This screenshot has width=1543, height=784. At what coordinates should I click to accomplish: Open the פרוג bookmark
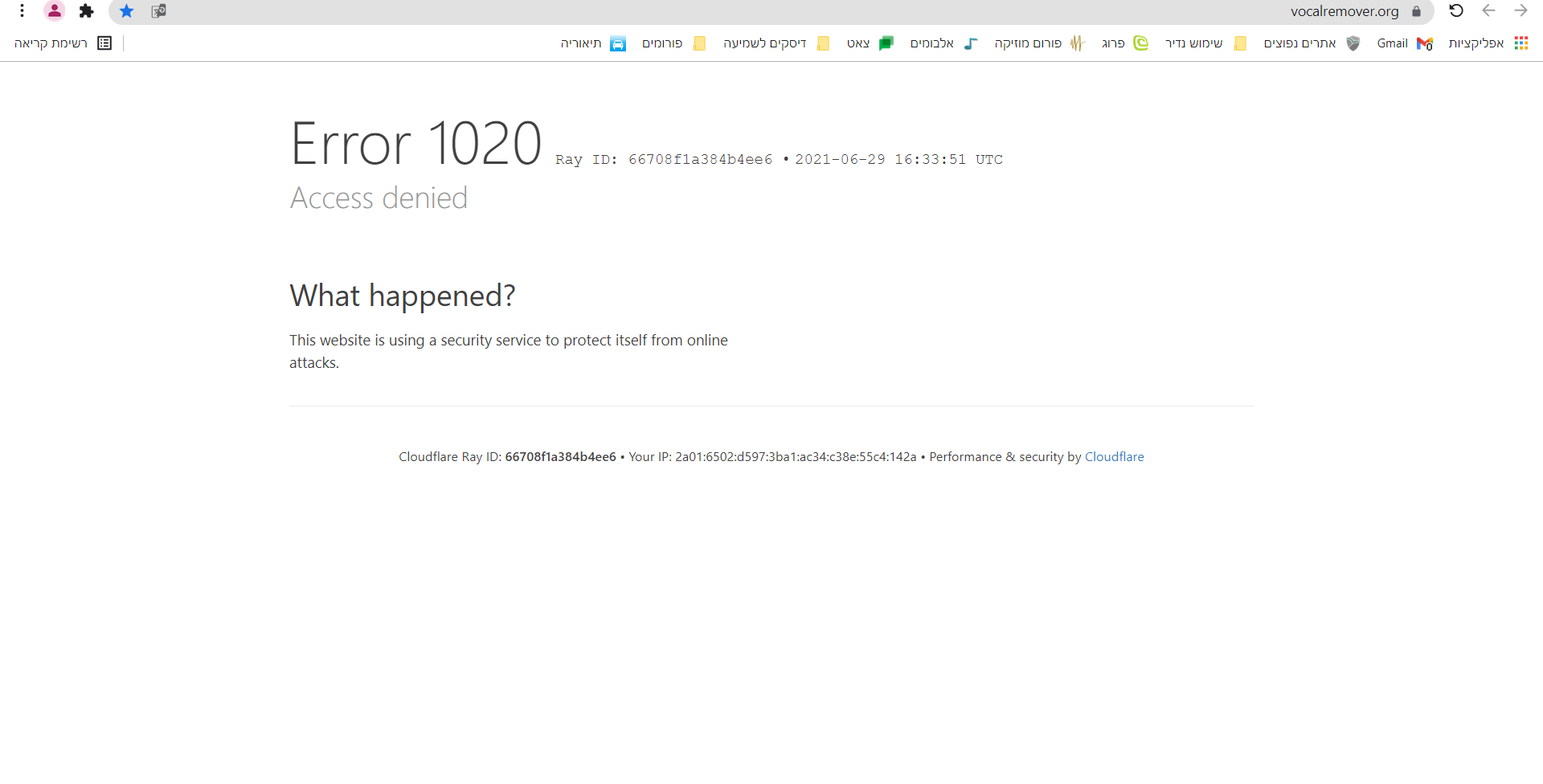1125,43
